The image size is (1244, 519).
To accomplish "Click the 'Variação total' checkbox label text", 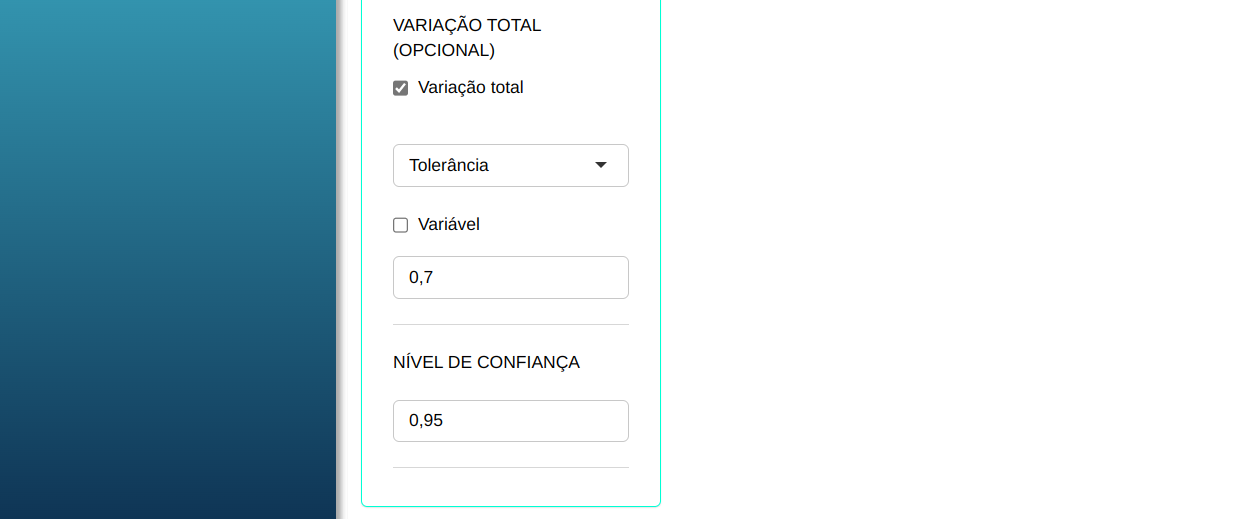I will click(x=470, y=88).
